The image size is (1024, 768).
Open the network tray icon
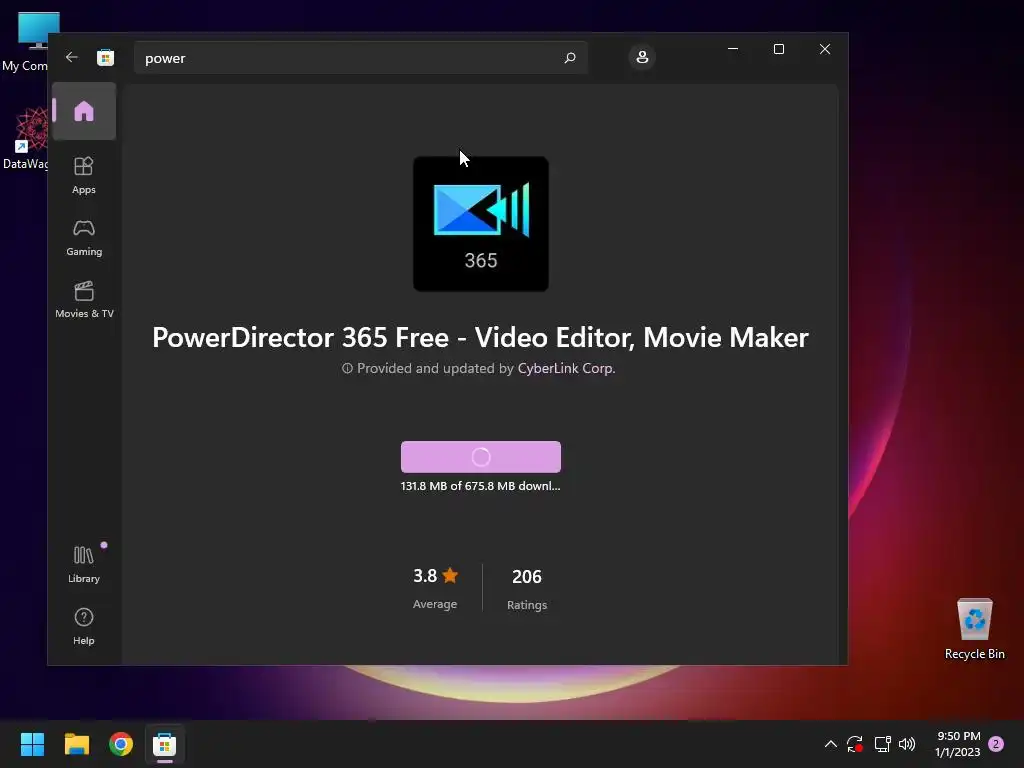pos(882,744)
